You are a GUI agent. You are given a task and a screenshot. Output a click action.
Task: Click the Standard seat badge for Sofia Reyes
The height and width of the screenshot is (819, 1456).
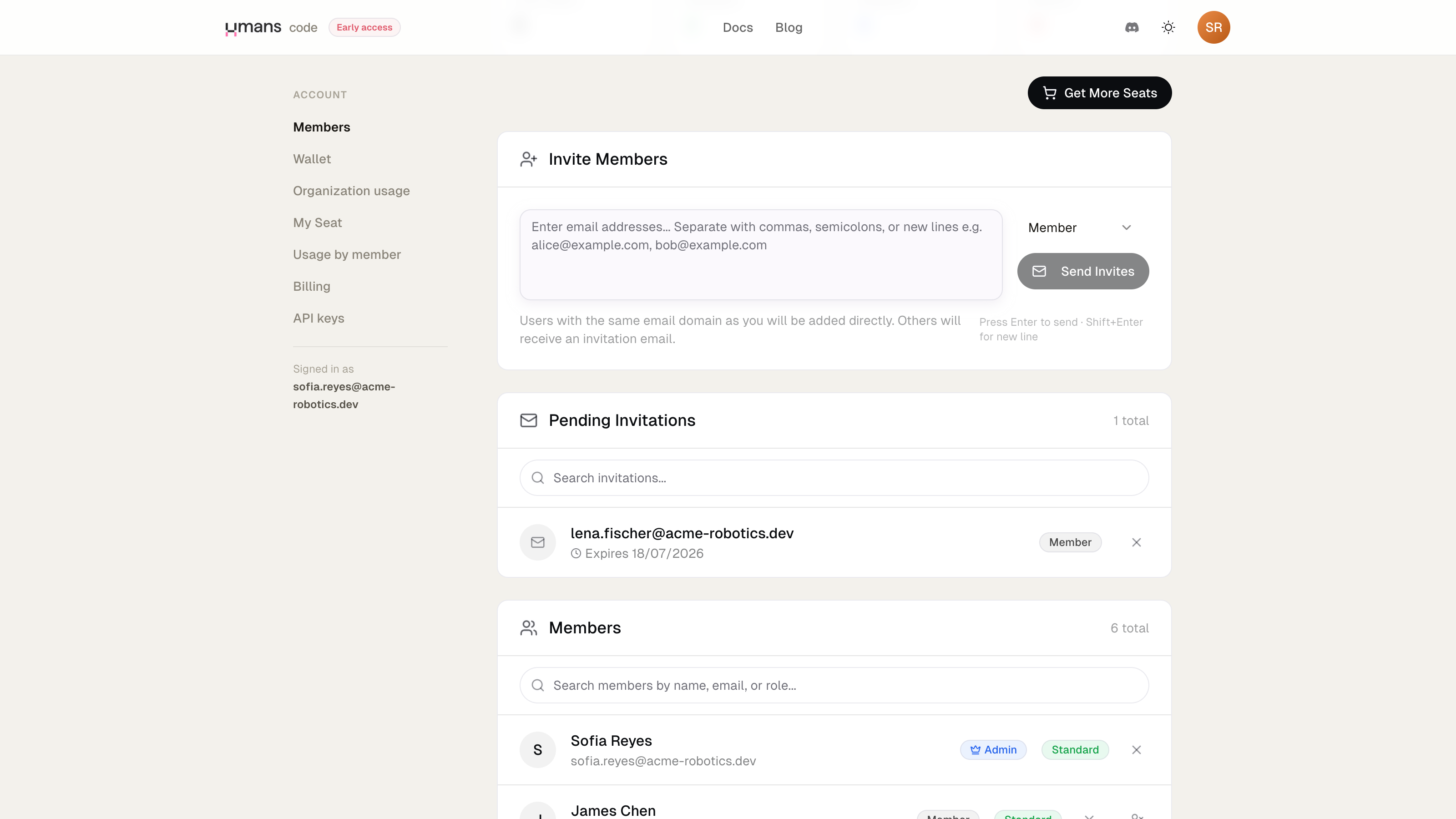[1075, 749]
